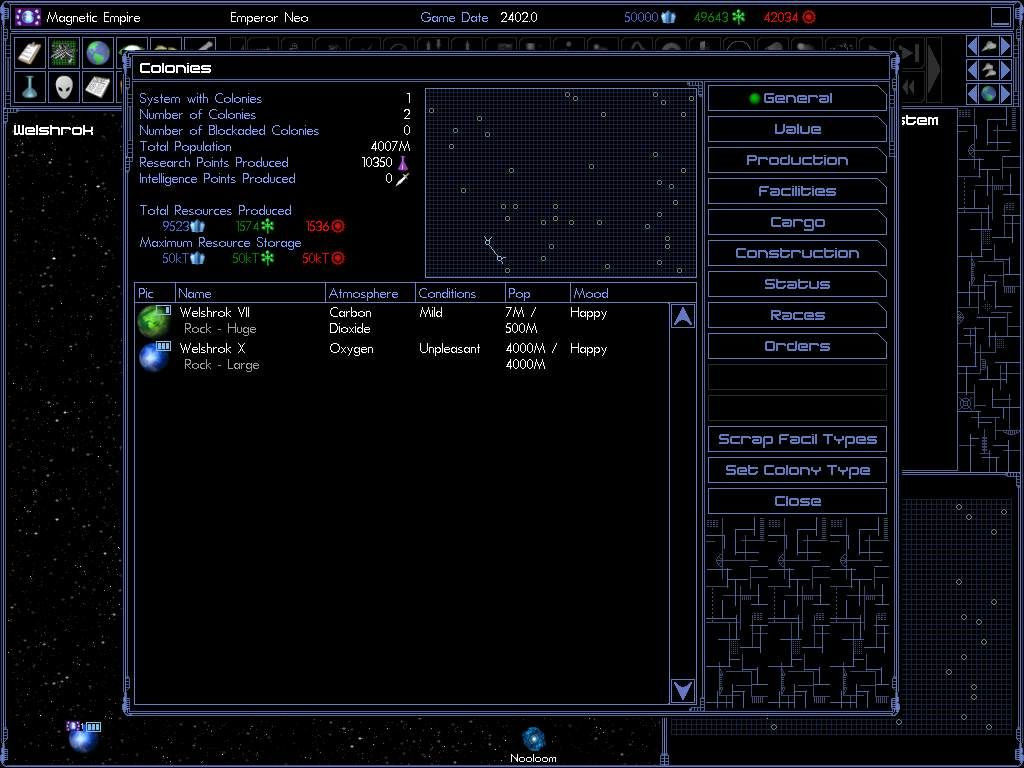This screenshot has width=1024, height=768.
Task: Open the newspaper log icon
Action: [97, 88]
